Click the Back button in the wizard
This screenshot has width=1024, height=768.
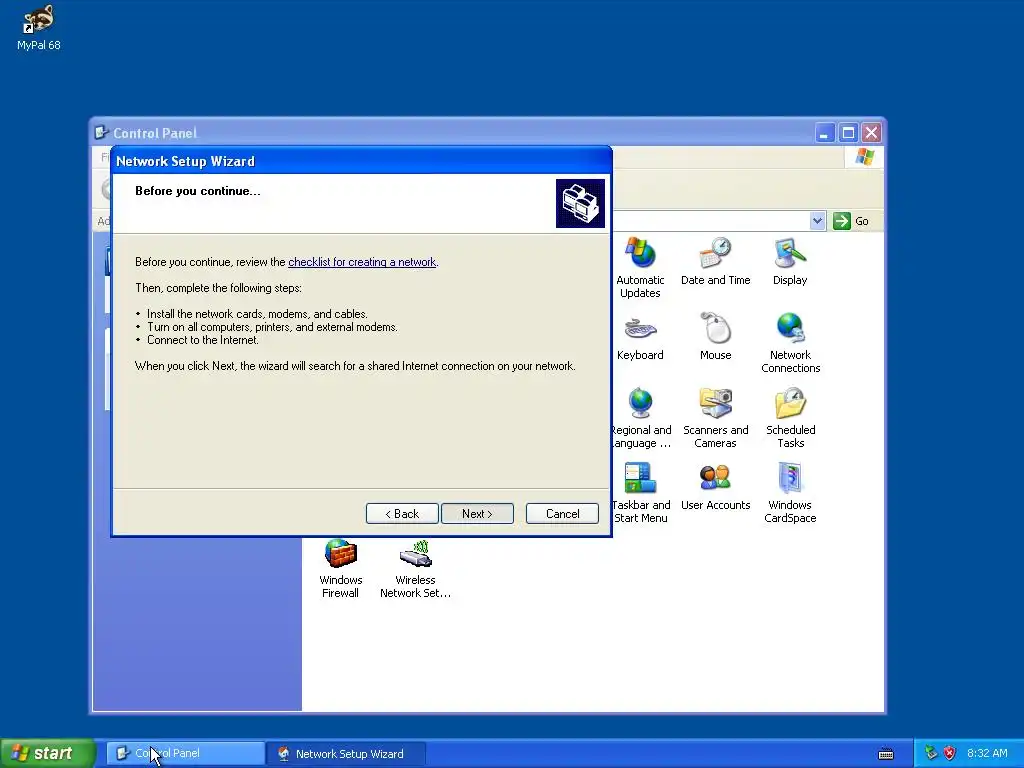click(x=402, y=514)
